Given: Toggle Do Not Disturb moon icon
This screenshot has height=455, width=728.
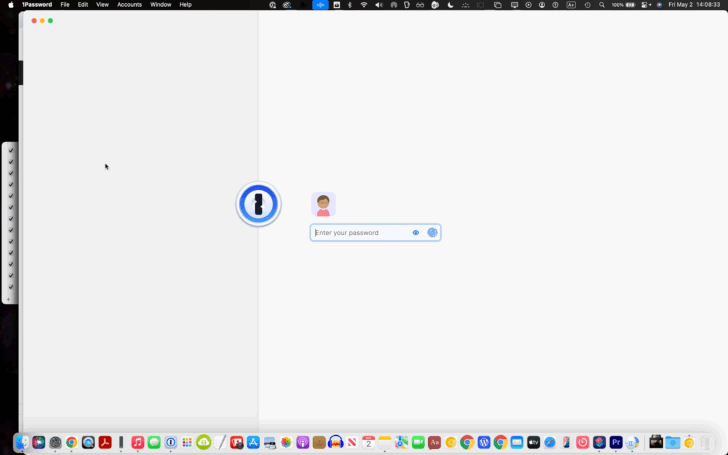Looking at the screenshot, I should tap(450, 5).
